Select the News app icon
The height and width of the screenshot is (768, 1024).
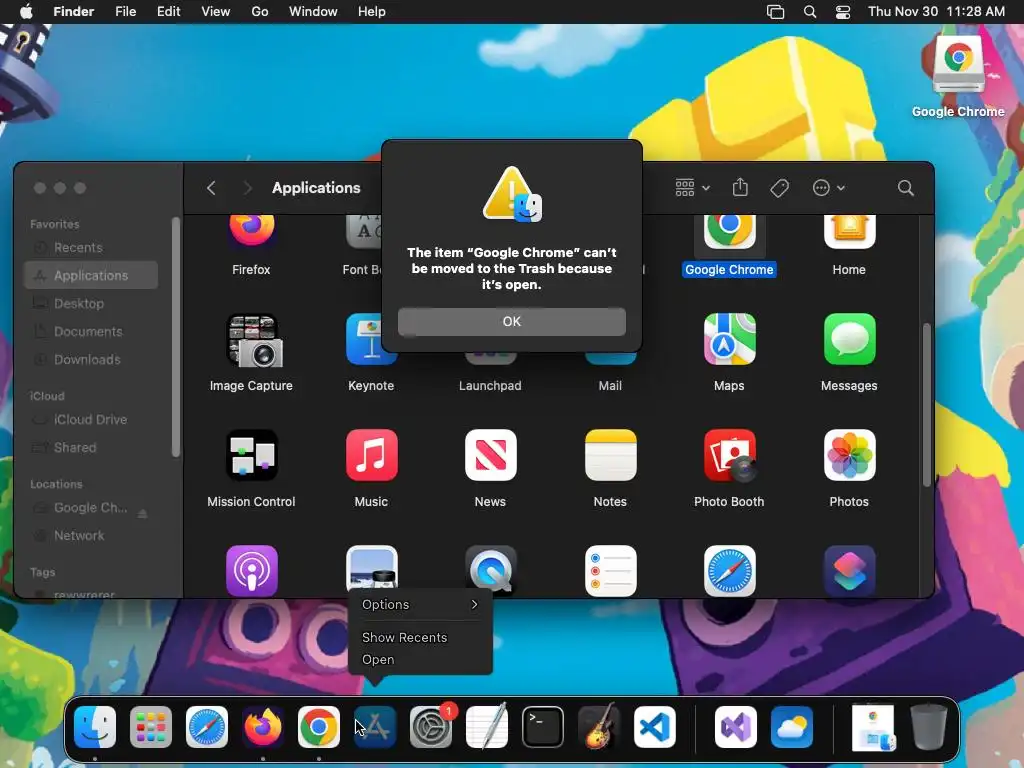[x=490, y=455]
